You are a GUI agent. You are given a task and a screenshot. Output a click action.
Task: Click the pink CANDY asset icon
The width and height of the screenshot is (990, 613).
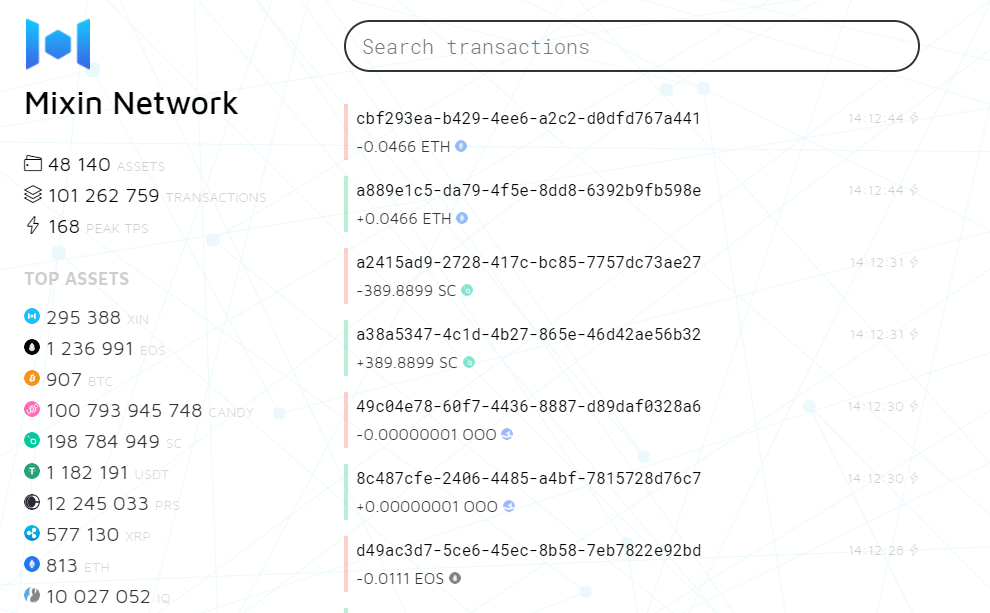32,410
